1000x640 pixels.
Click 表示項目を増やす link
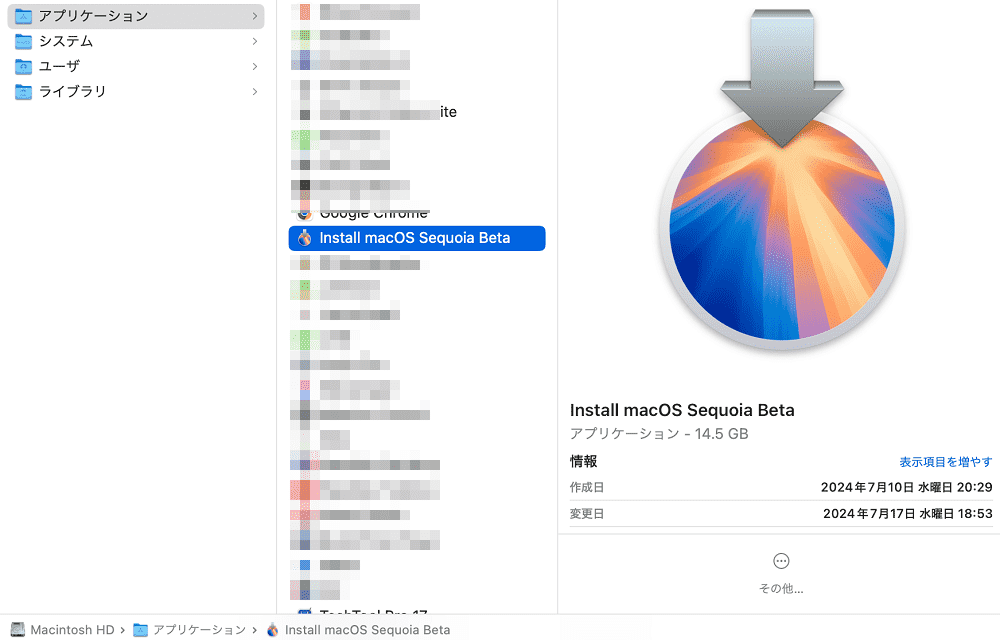946,462
